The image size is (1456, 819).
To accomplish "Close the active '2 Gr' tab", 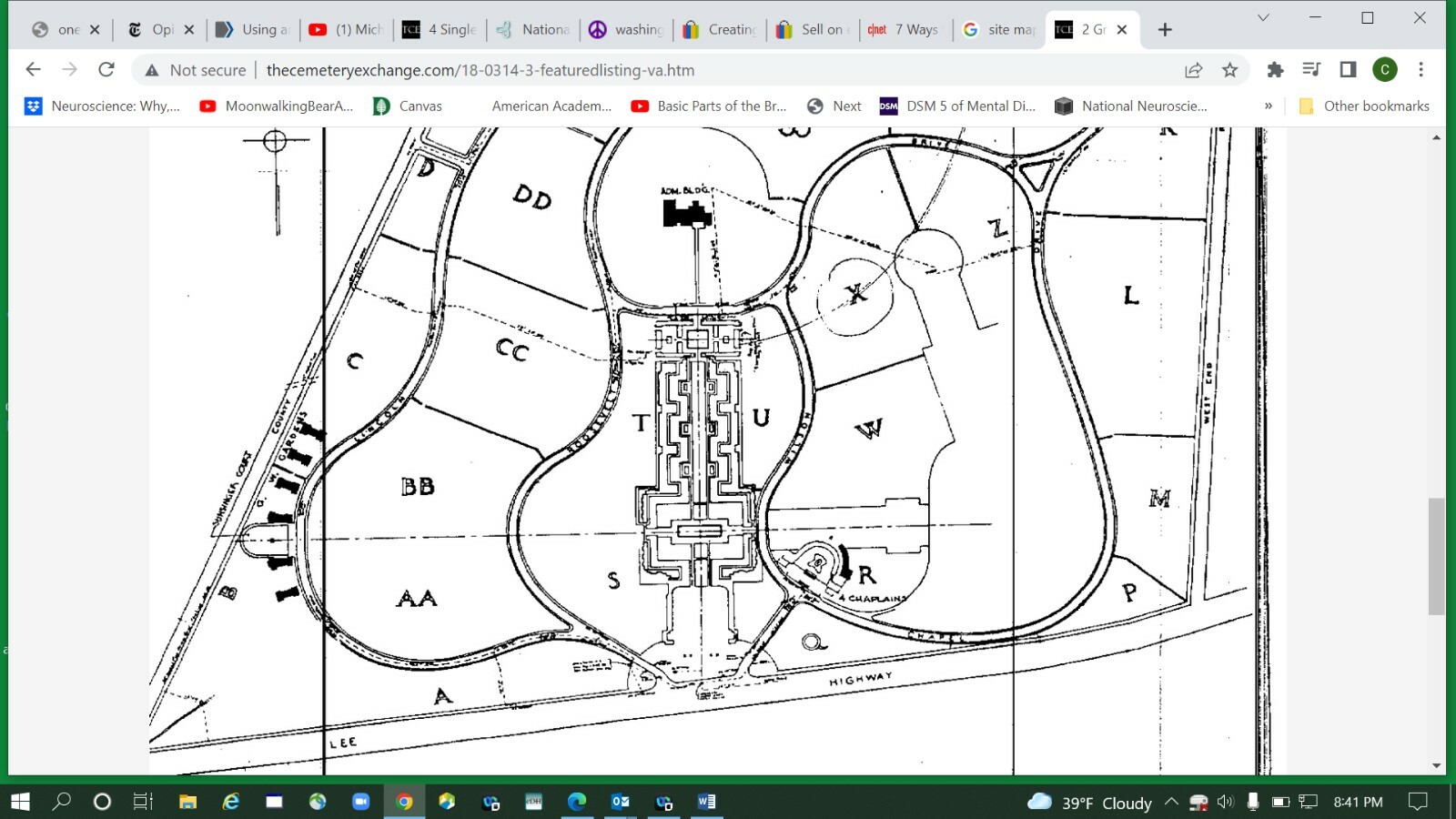I will tap(1122, 30).
